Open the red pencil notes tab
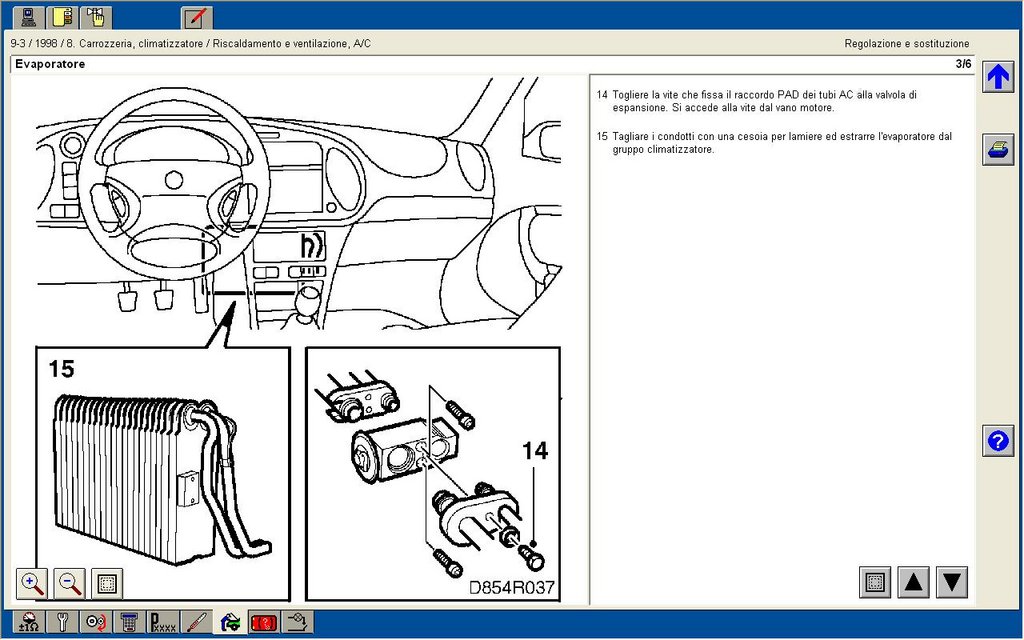Image resolution: width=1024 pixels, height=640 pixels. tap(196, 18)
